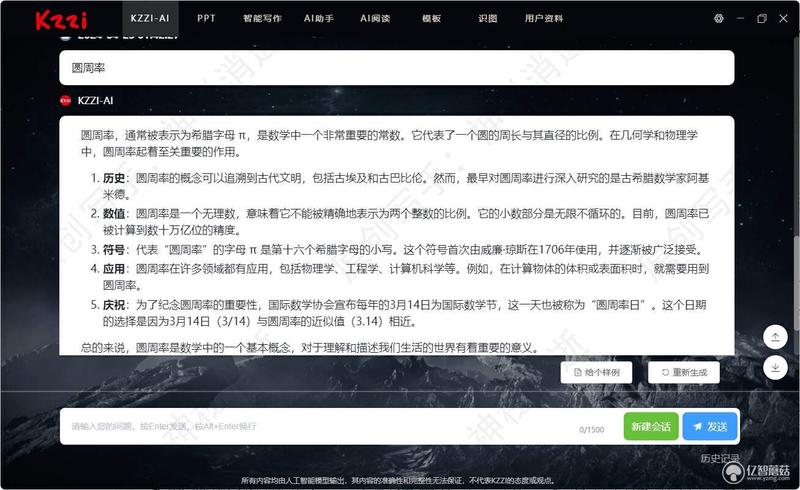Click the red KZZI-AI avatar icon

coord(65,100)
